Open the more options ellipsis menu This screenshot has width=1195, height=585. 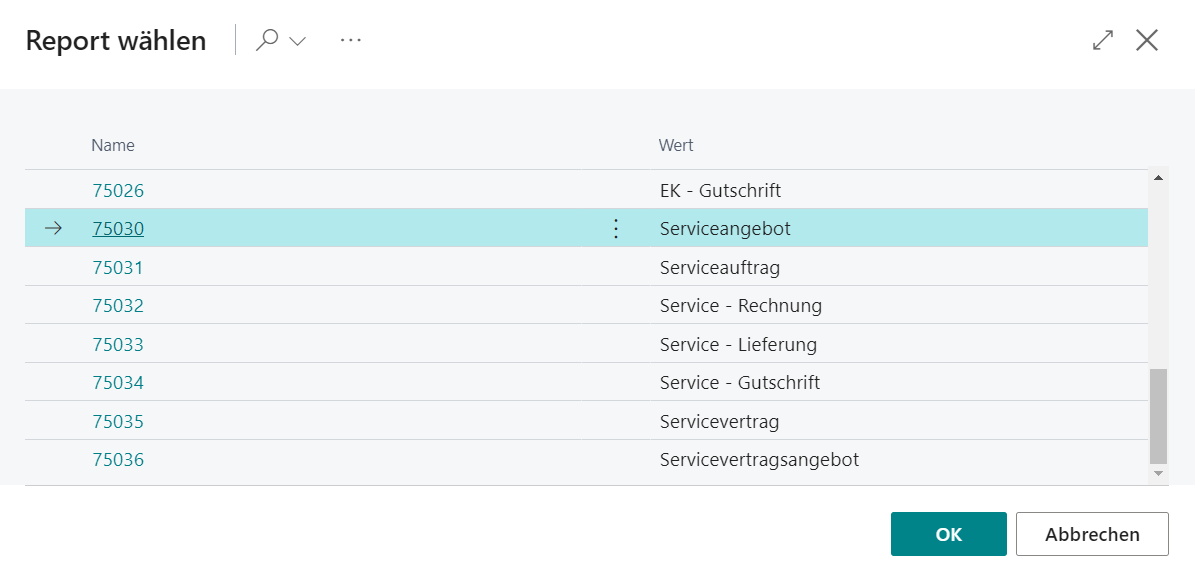pos(350,40)
